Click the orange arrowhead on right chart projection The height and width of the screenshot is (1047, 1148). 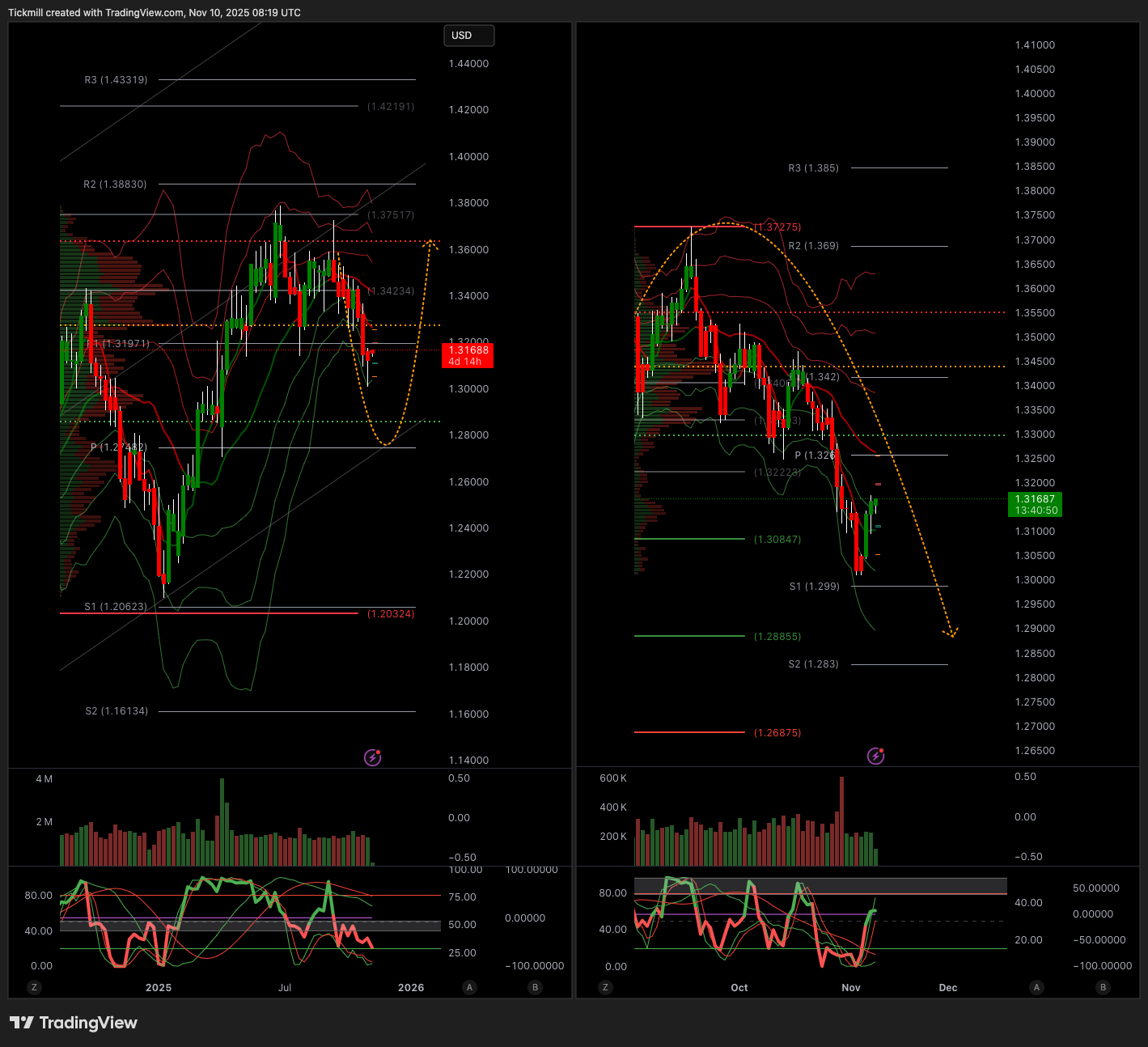(951, 633)
